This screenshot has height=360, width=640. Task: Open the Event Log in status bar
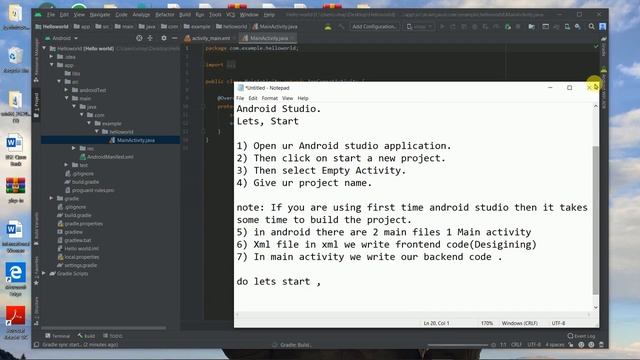click(x=581, y=336)
